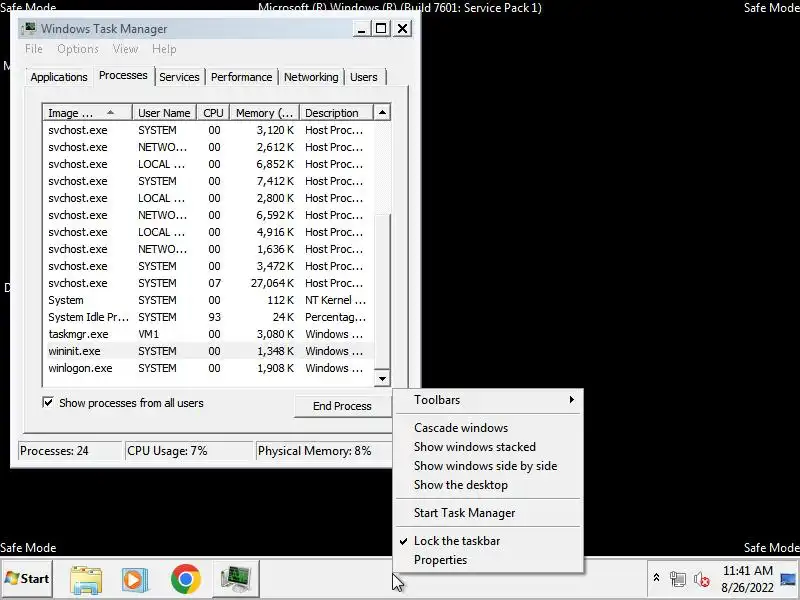
Task: Select svchost.exe using 3,120 K memory
Action: click(208, 130)
